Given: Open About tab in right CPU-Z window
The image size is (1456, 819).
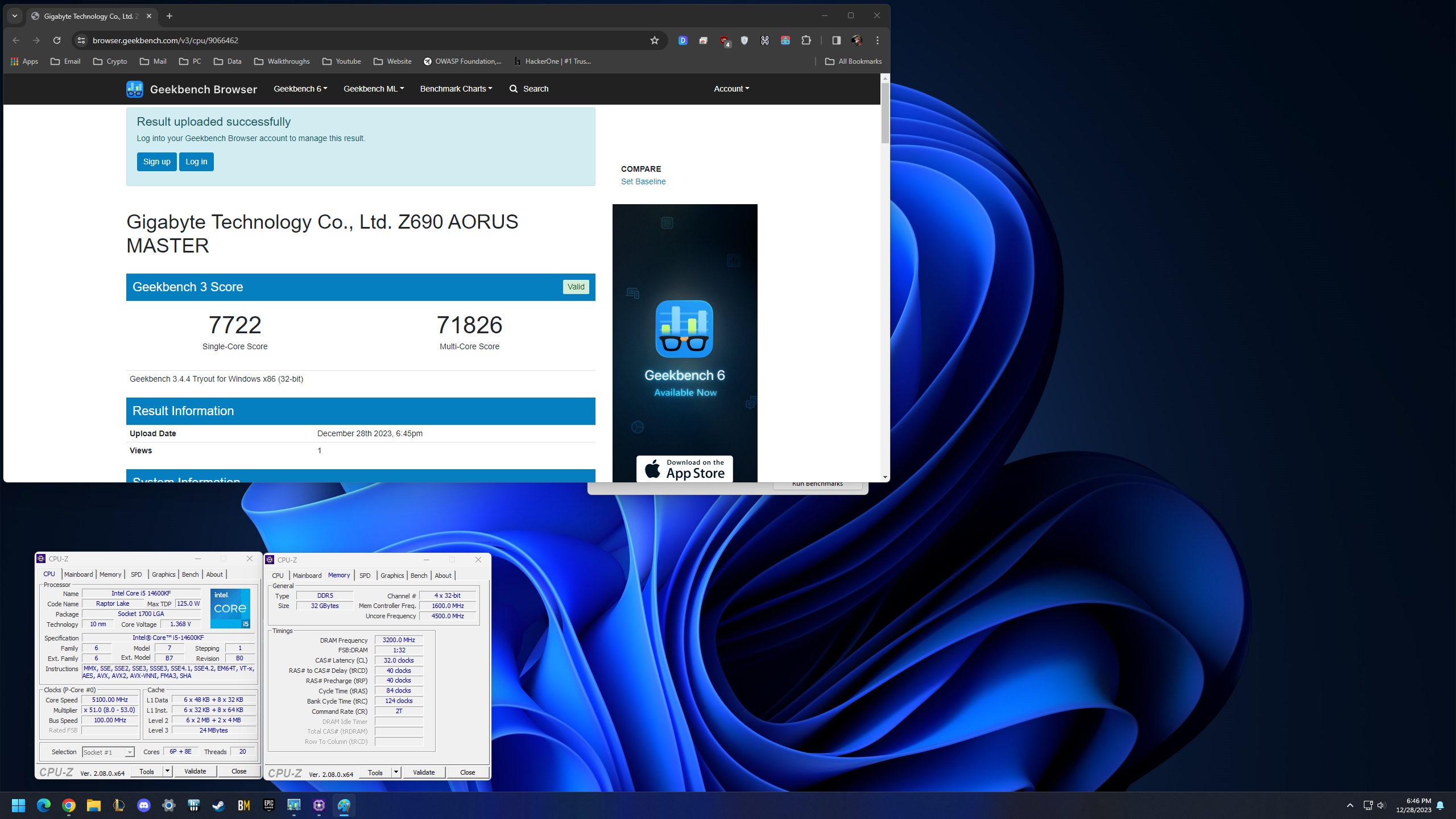Looking at the screenshot, I should pyautogui.click(x=443, y=576).
